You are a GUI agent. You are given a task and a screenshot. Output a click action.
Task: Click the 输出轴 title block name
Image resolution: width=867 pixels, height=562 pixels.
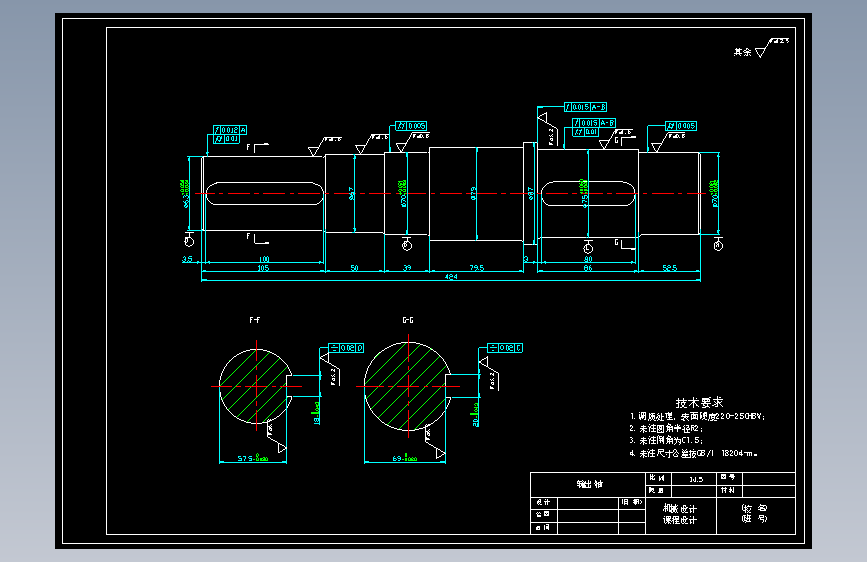[x=589, y=485]
